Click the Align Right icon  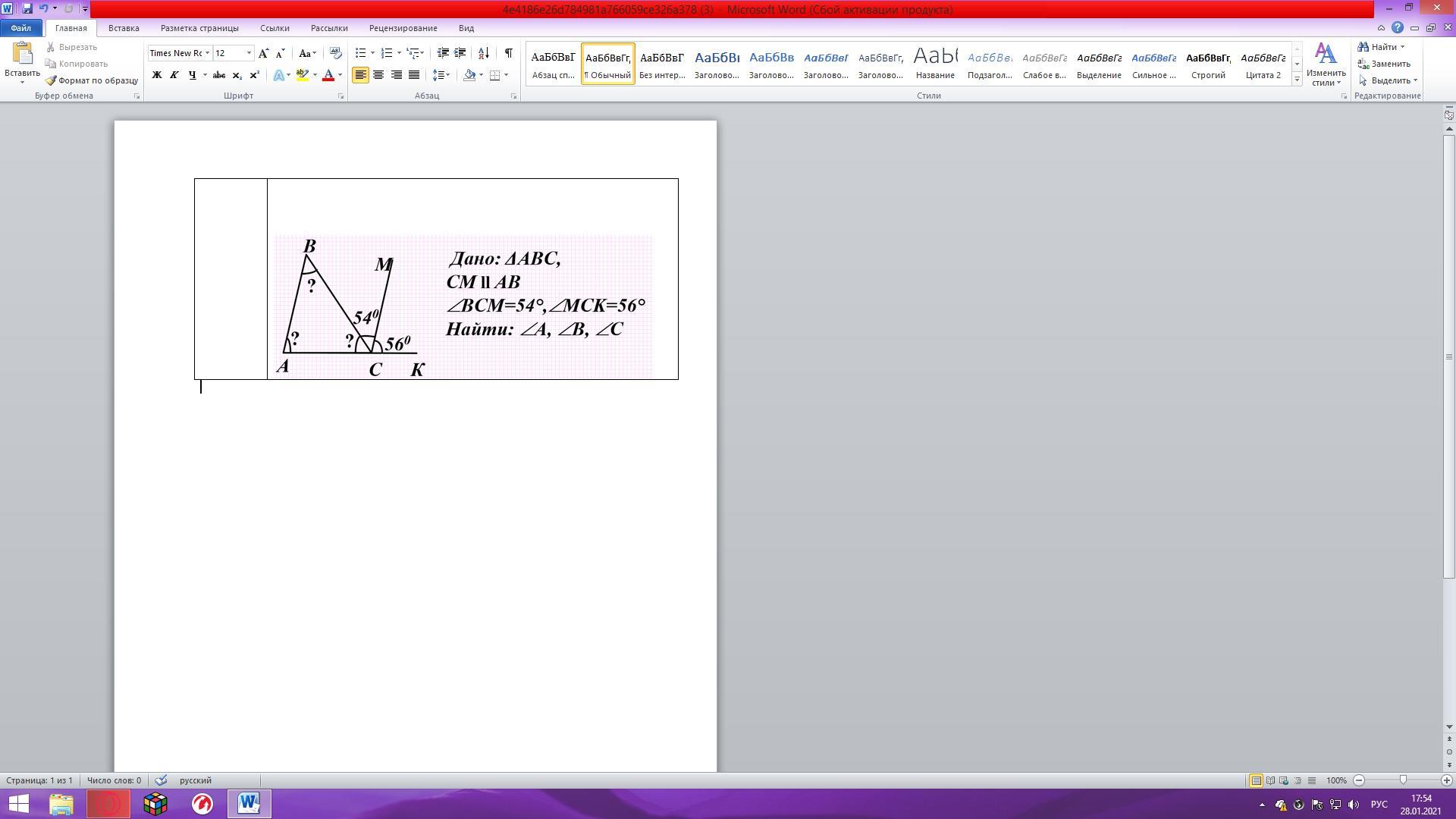(396, 75)
